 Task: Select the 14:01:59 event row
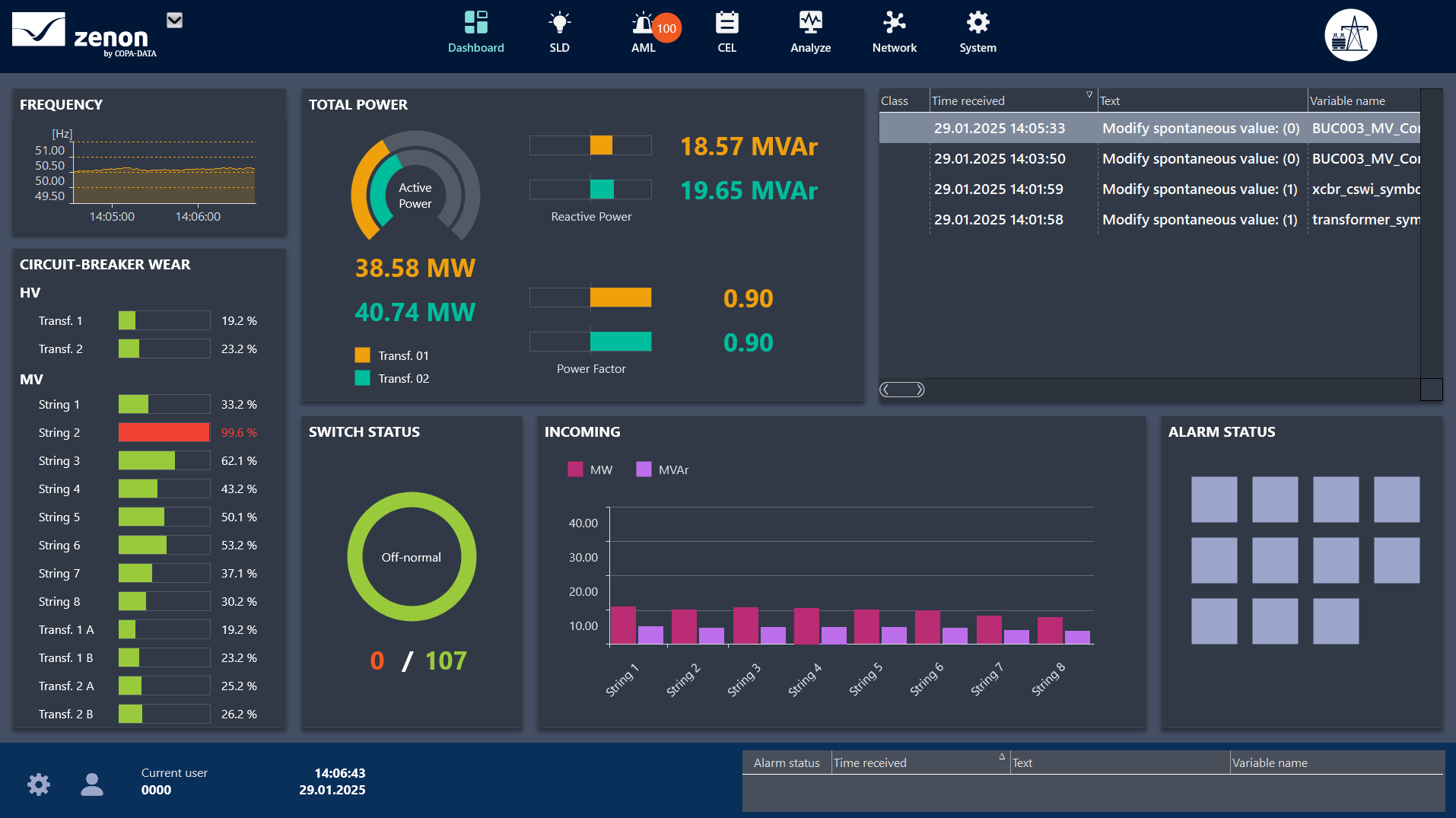[1149, 189]
